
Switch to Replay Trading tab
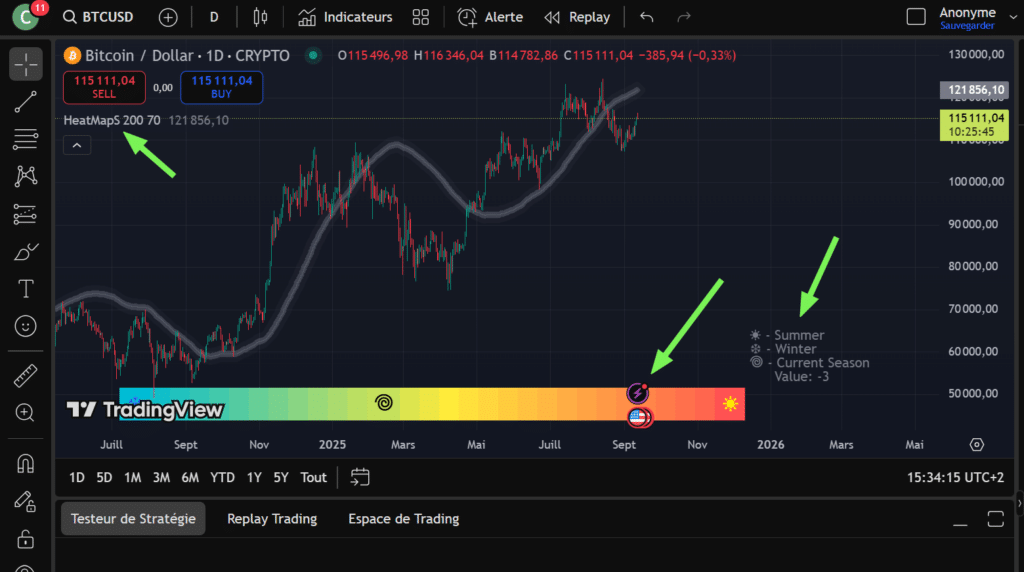tap(272, 518)
